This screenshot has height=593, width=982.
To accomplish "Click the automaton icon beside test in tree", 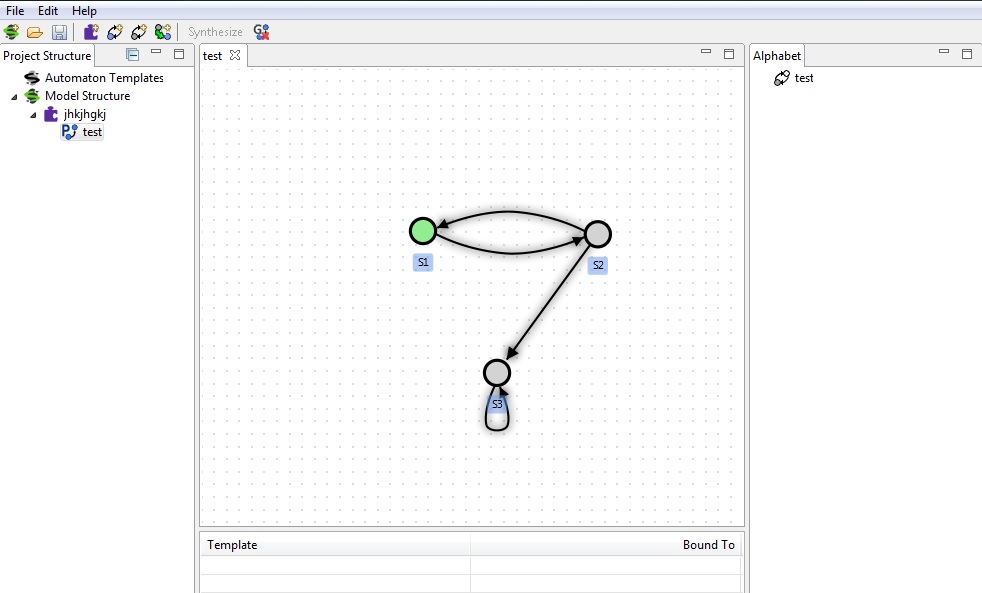I will [x=69, y=132].
